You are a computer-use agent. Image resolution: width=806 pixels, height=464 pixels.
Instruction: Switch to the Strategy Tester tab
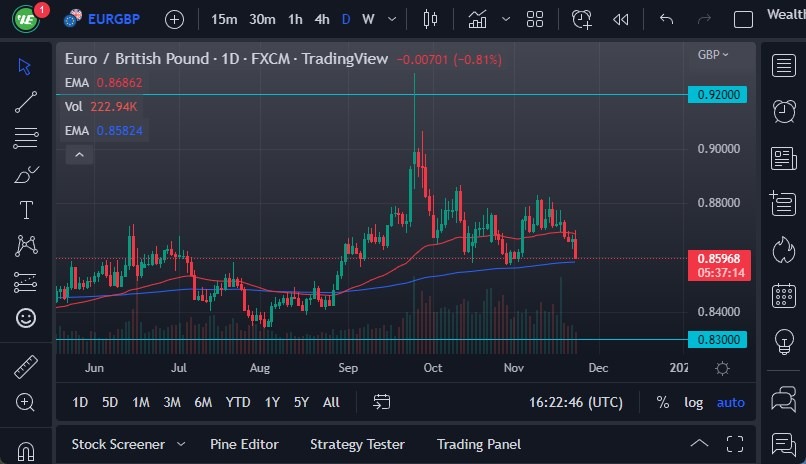[357, 444]
